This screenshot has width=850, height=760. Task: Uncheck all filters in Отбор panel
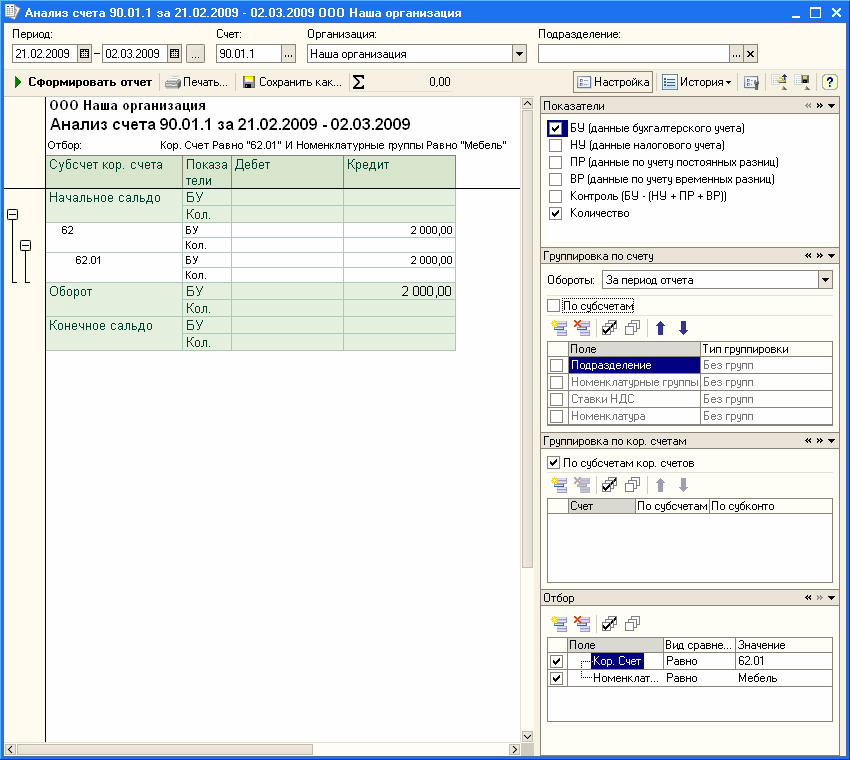633,623
